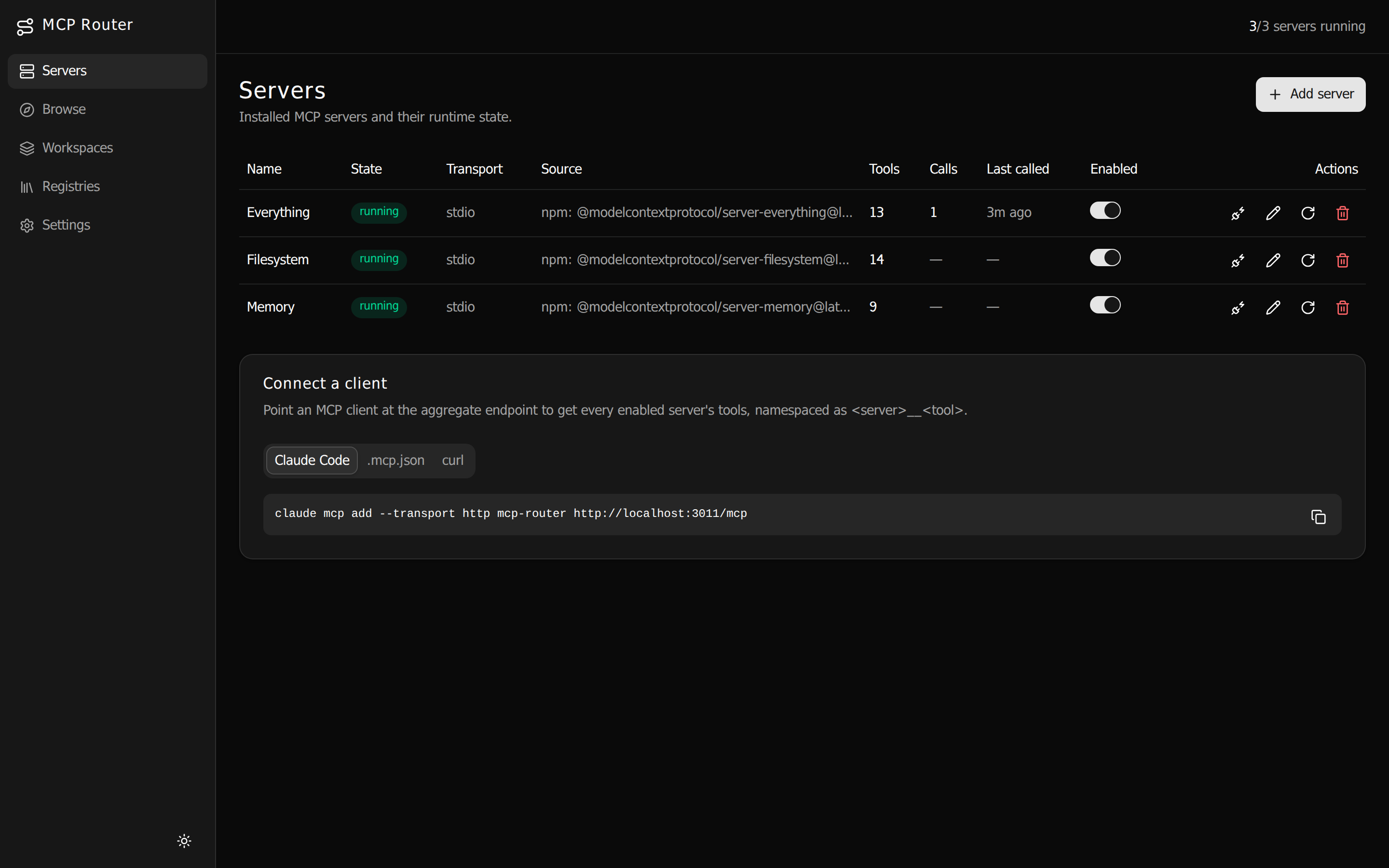This screenshot has width=1389, height=868.
Task: Switch to the .mcp.json tab
Action: (395, 461)
